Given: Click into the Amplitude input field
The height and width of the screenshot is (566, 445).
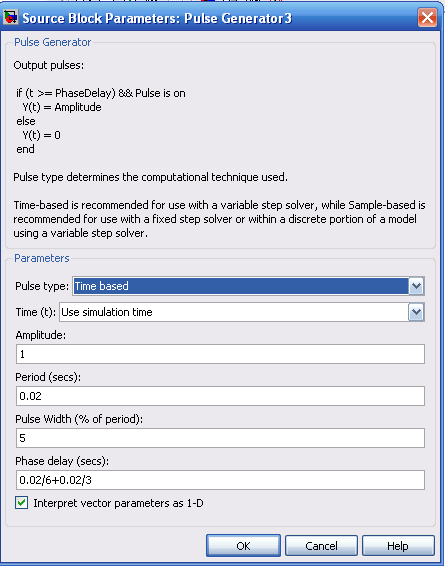Looking at the screenshot, I should point(220,354).
